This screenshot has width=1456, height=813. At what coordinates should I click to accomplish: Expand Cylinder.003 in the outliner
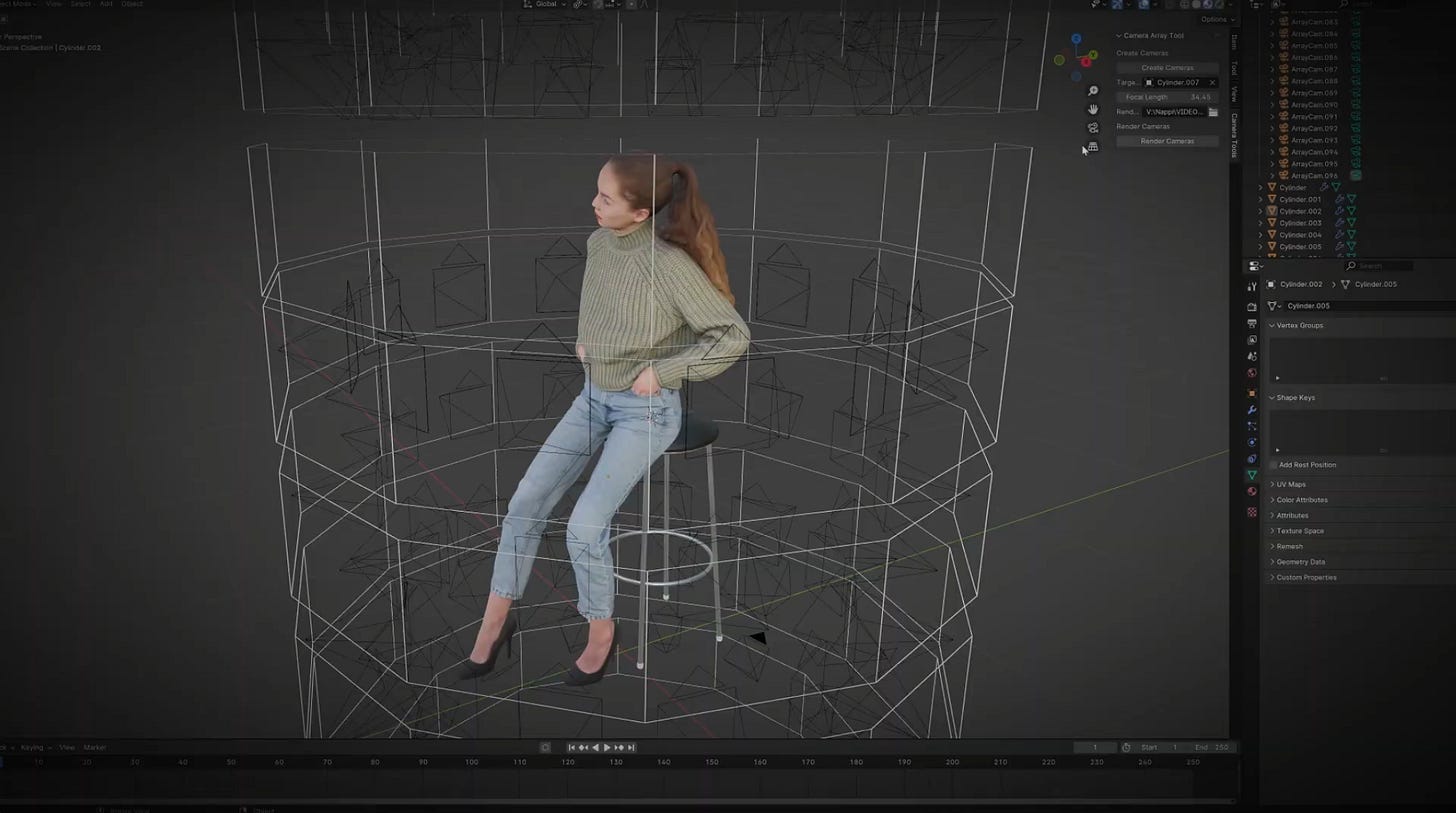(1260, 223)
